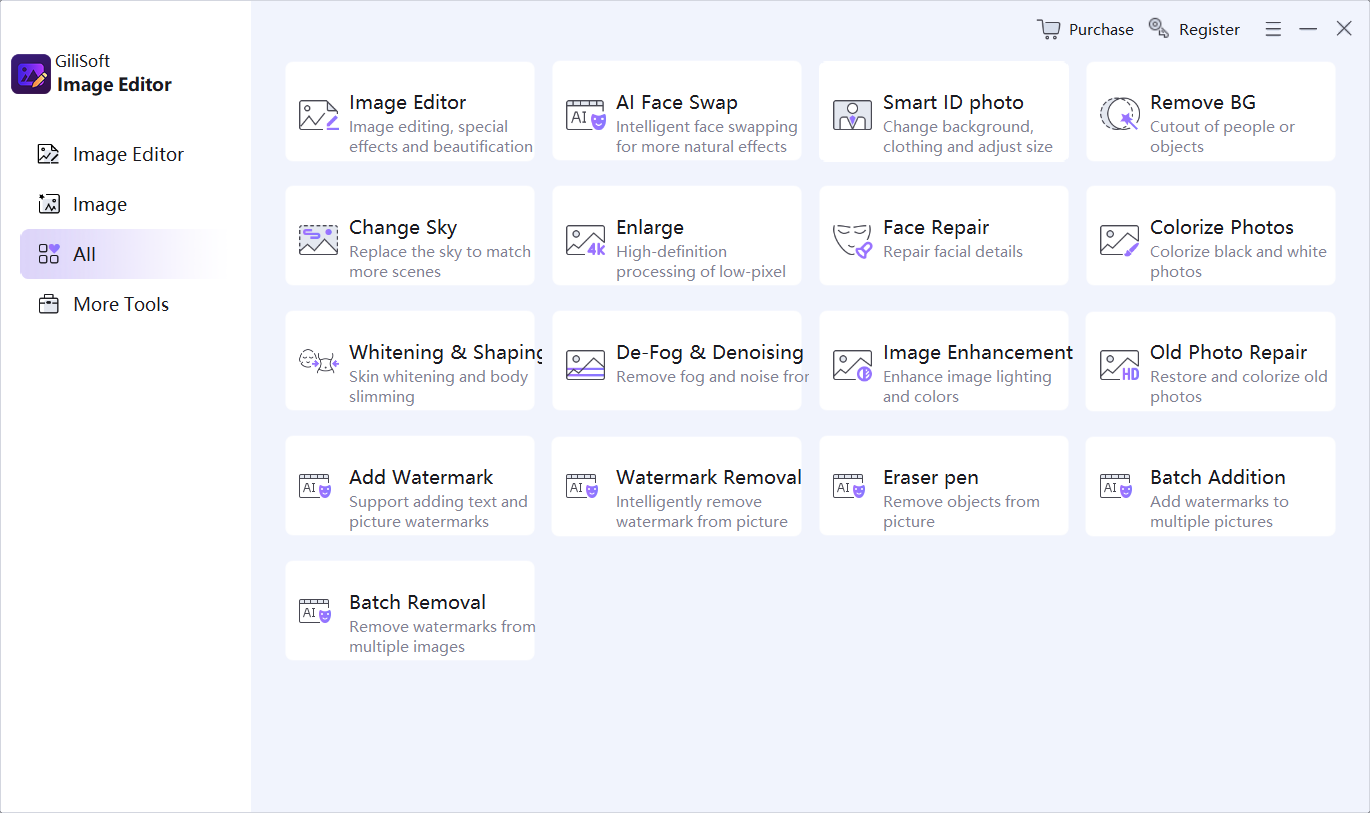Close the Image Editor window
1370x813 pixels.
1344,29
